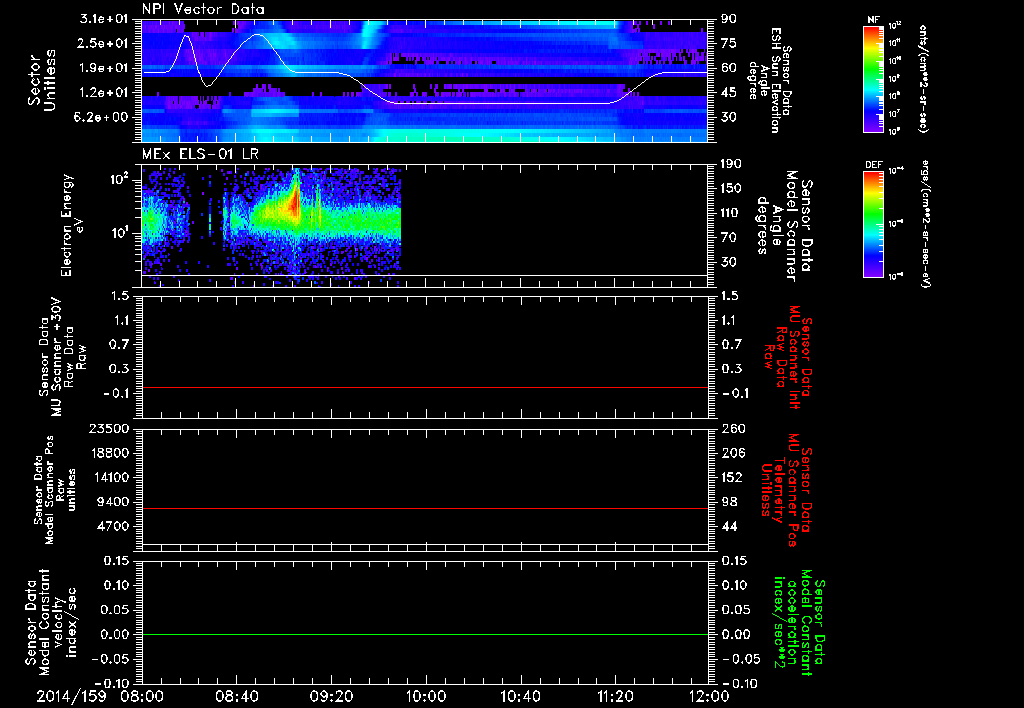Click the 'MU Scanner +30V Raw Data' axis label
This screenshot has width=1024, height=708.
pyautogui.click(x=63, y=357)
